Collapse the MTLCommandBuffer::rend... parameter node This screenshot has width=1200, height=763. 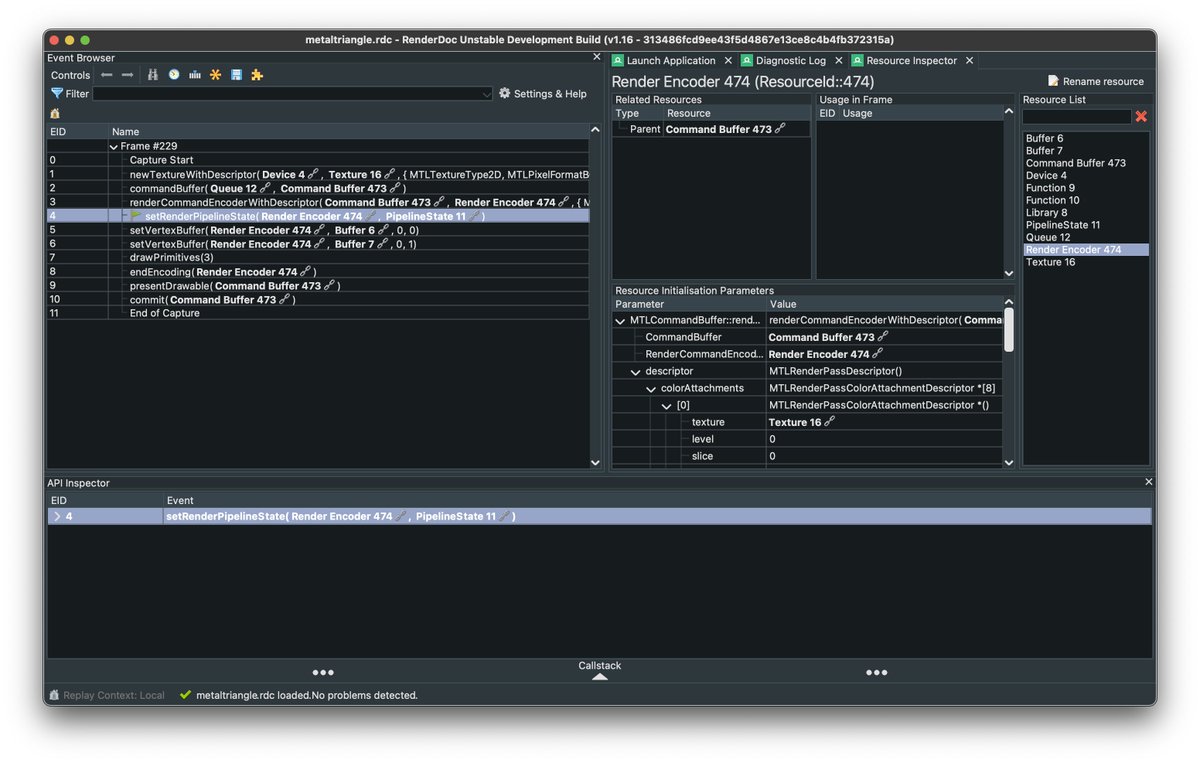[620, 320]
